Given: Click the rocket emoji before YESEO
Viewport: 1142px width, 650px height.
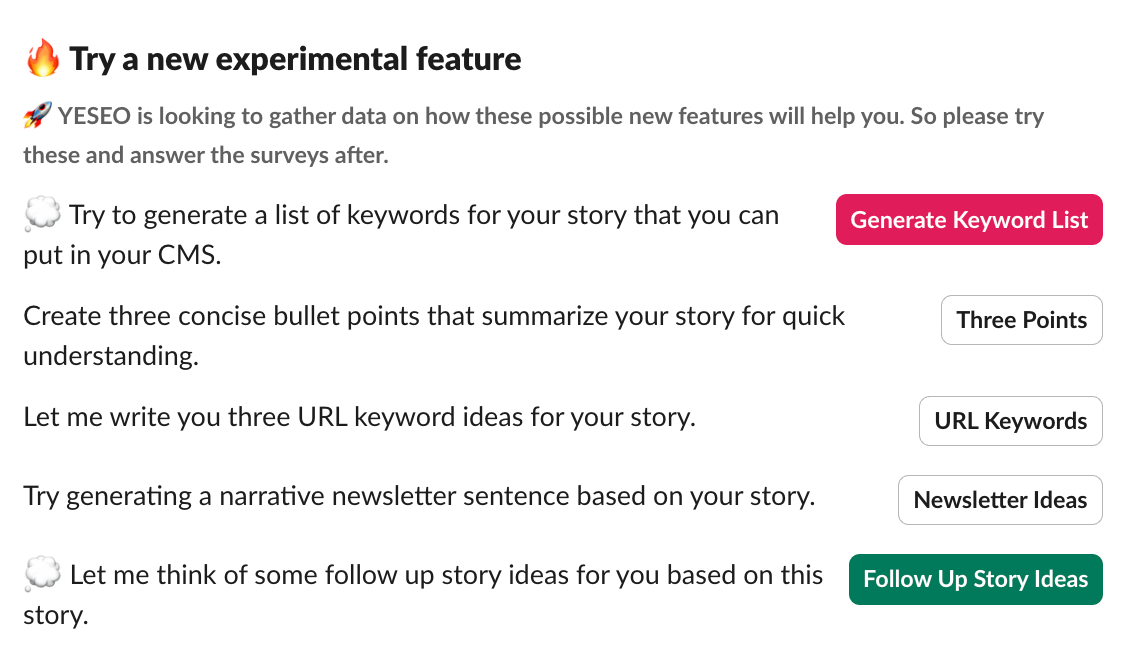Looking at the screenshot, I should click(37, 115).
